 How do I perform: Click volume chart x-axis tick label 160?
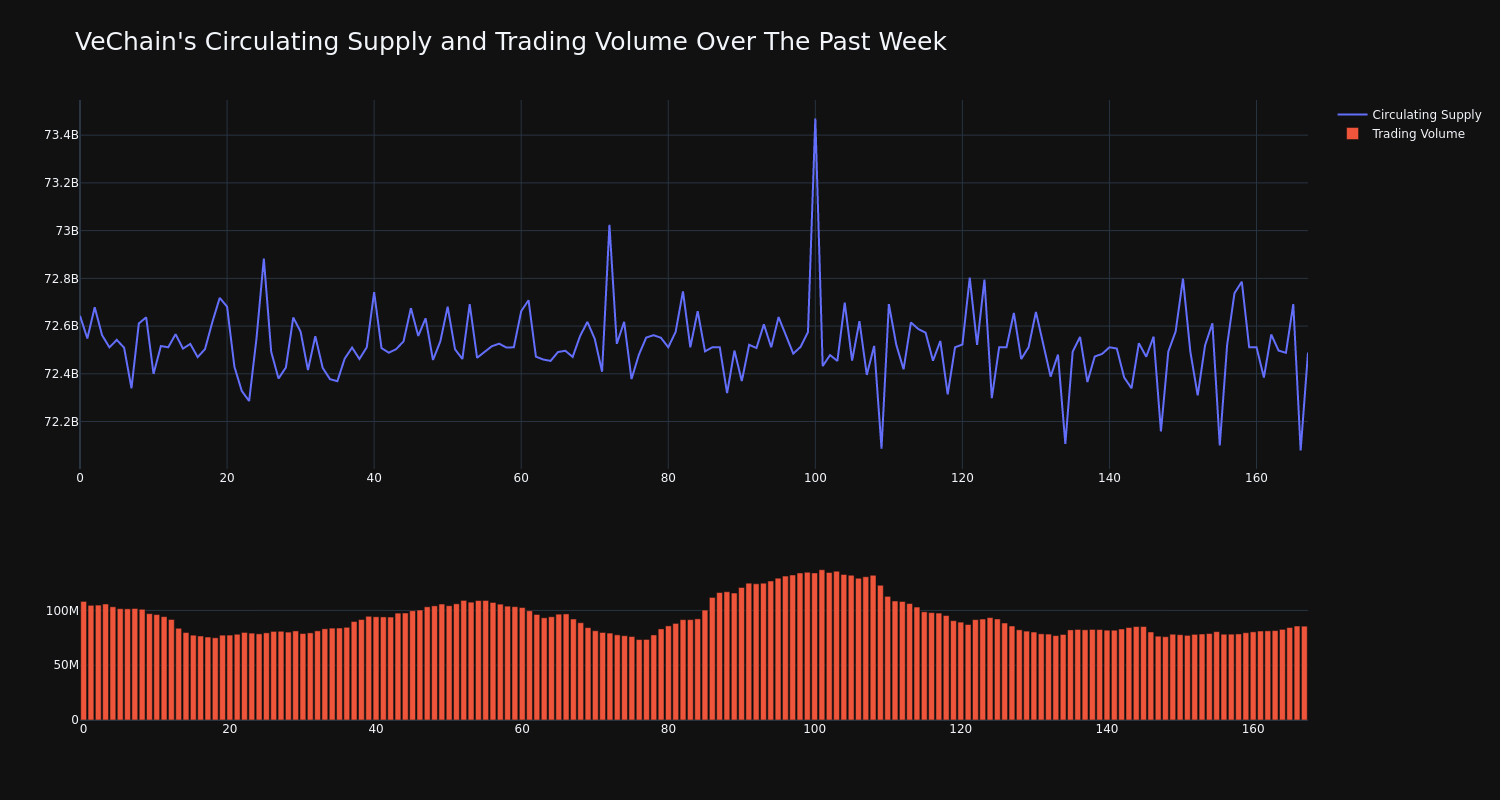pos(1253,729)
